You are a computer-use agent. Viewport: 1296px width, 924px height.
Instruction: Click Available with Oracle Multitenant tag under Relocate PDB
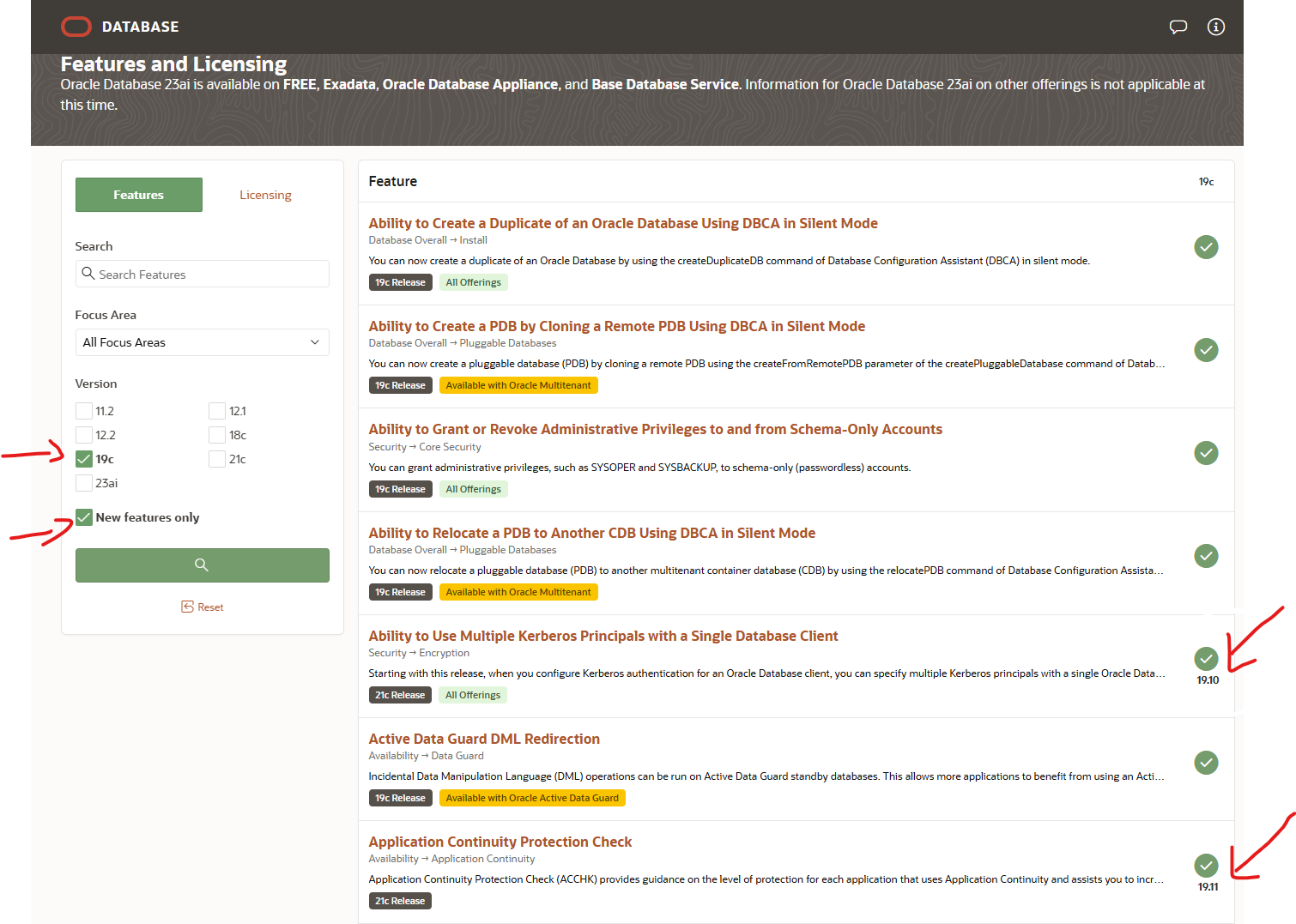[x=518, y=592]
